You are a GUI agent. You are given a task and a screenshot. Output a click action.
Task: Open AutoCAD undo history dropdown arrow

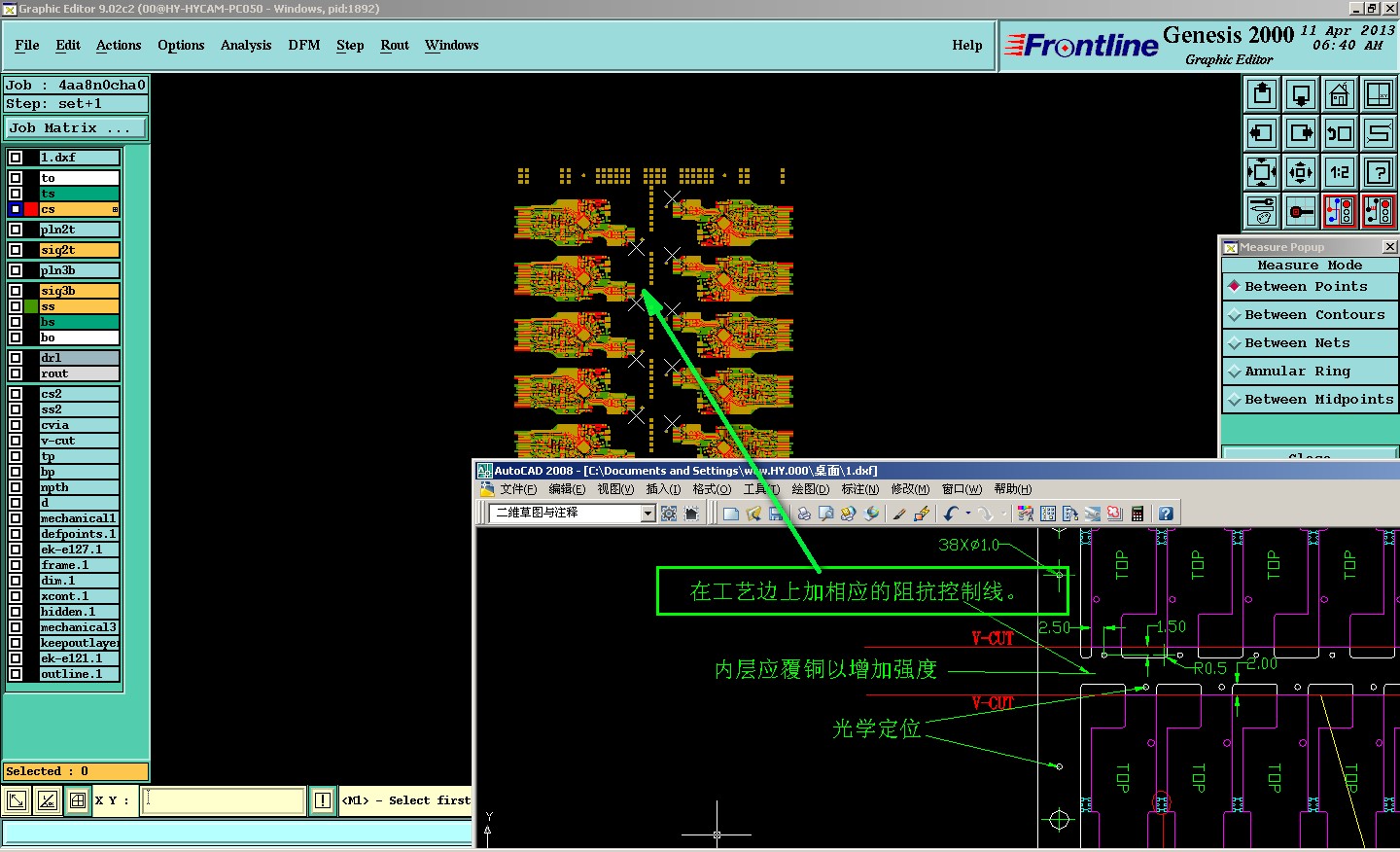coord(967,514)
